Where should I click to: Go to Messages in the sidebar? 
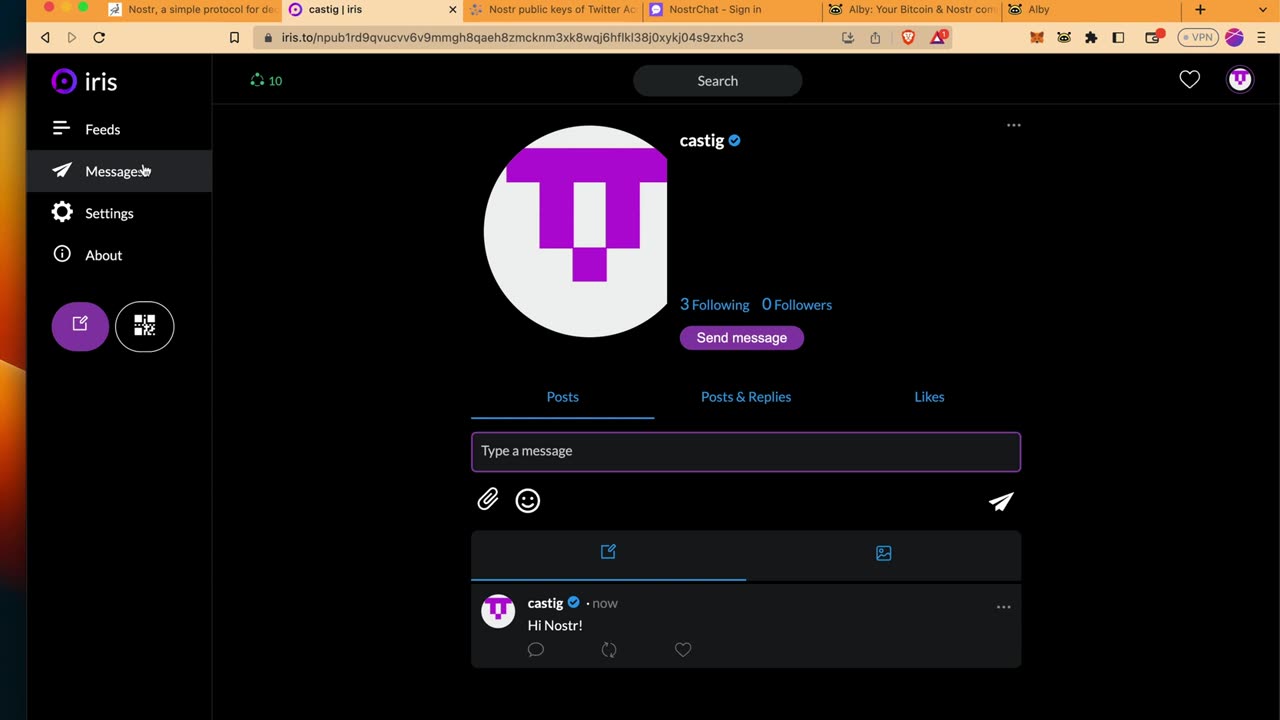(x=119, y=171)
